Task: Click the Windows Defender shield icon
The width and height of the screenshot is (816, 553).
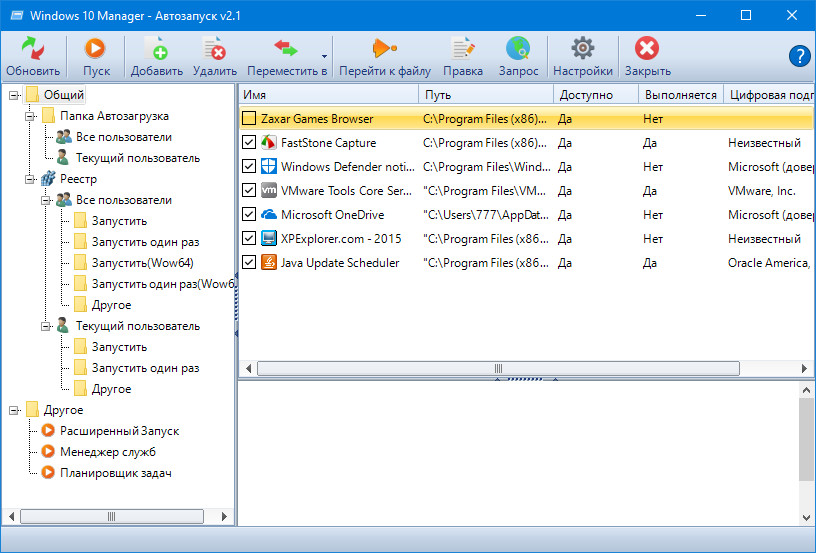Action: 269,166
